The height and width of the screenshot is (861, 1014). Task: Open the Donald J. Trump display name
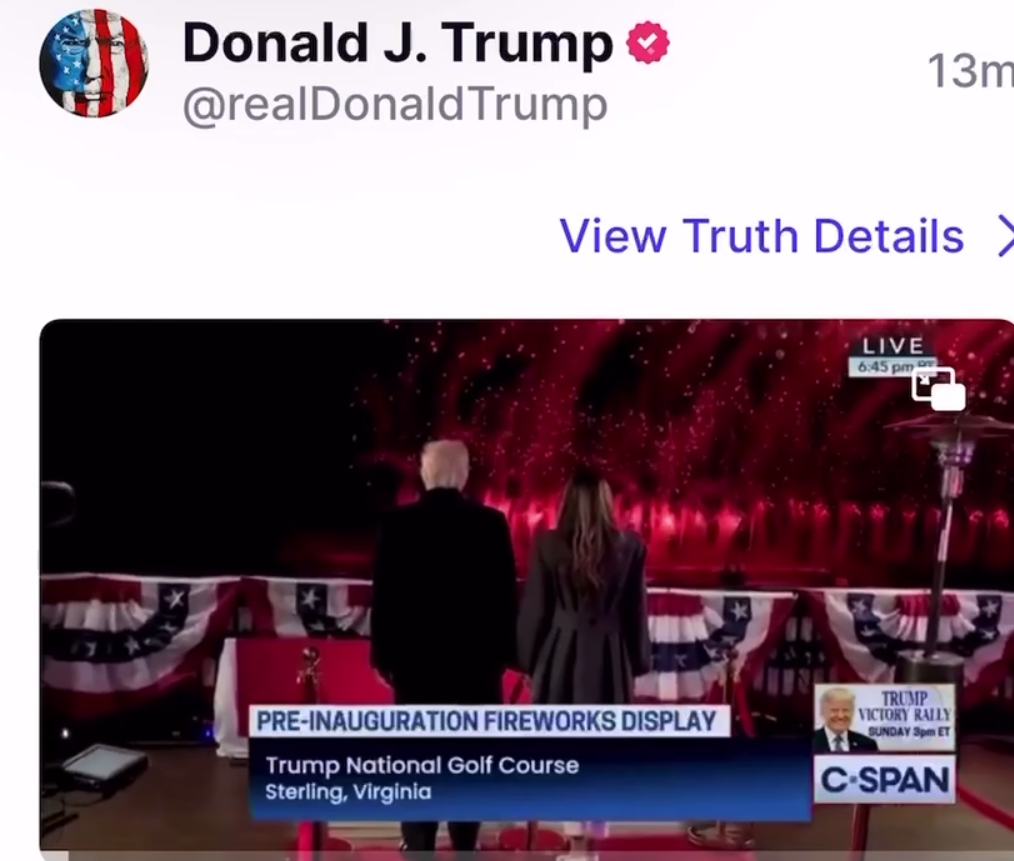tap(398, 43)
